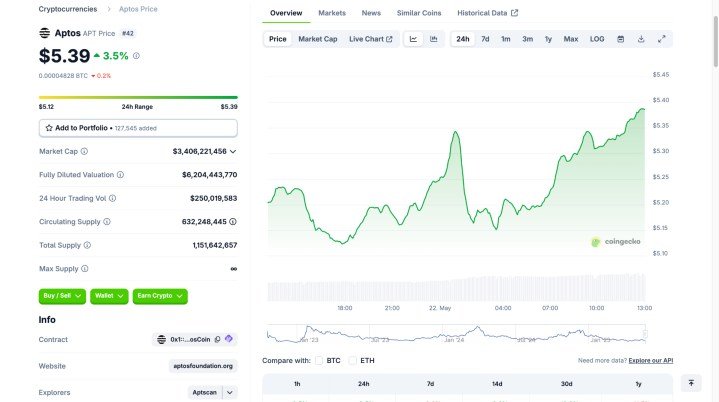Click the 1h column header
This screenshot has width=719, height=402.
pos(297,384)
